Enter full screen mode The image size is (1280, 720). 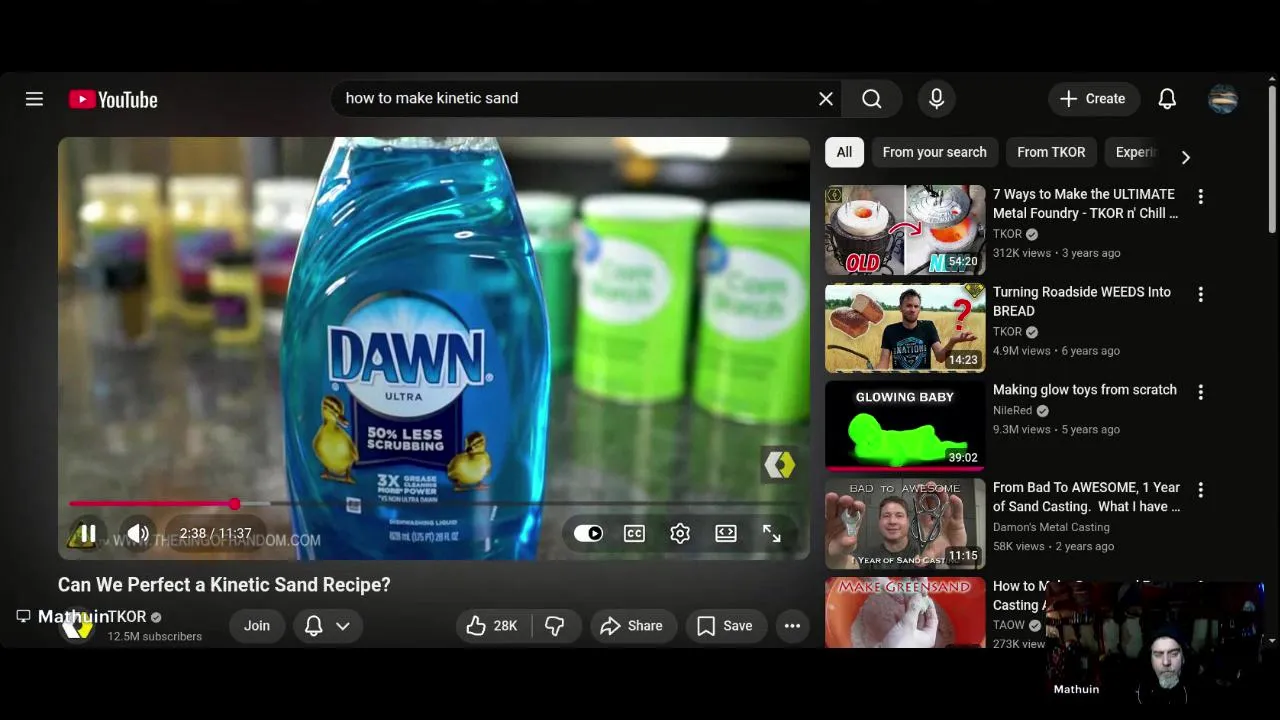(772, 534)
